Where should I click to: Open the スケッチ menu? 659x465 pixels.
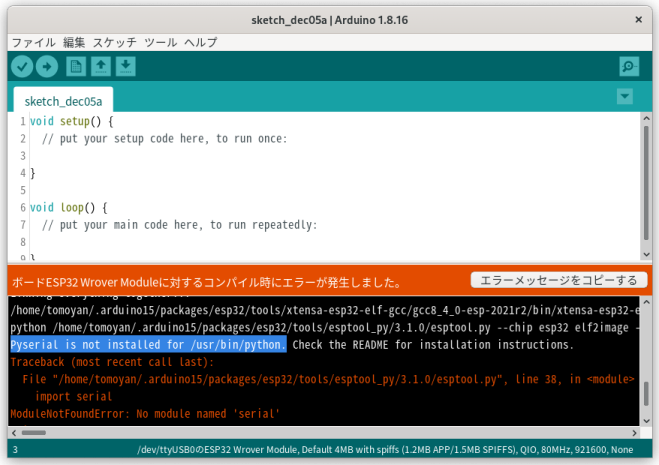click(115, 42)
